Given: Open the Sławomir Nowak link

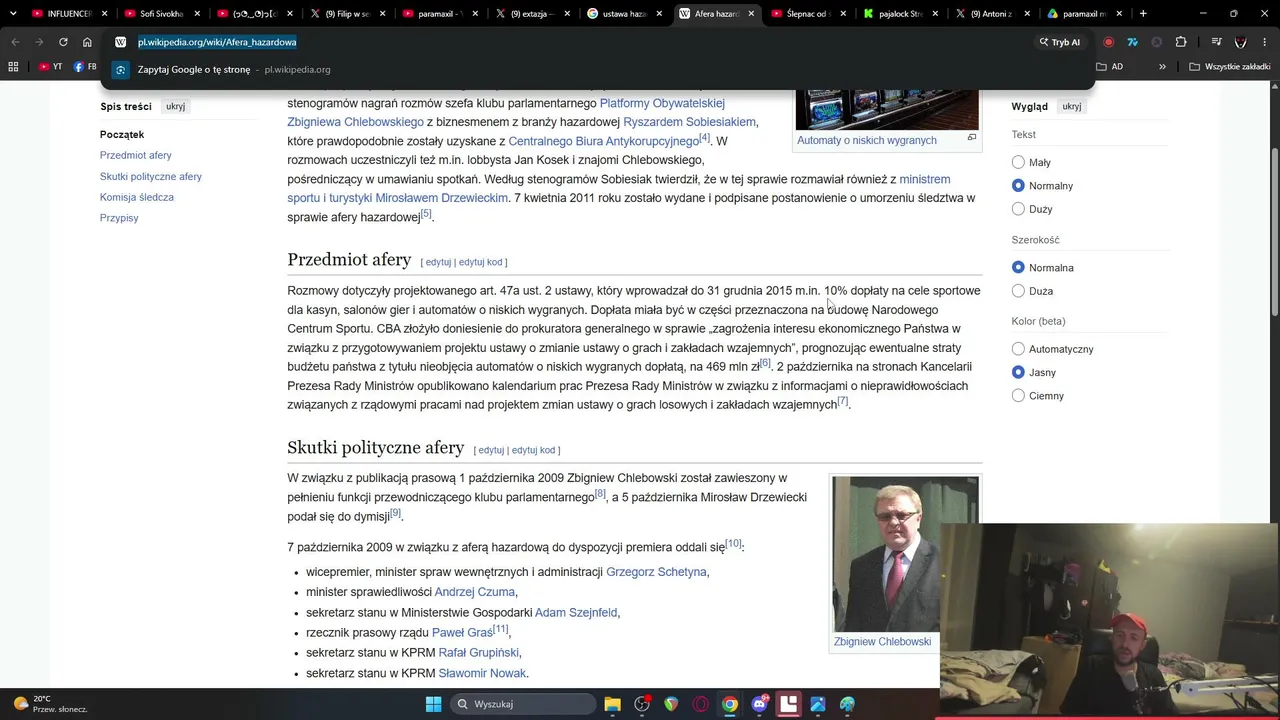Looking at the screenshot, I should coord(482,673).
